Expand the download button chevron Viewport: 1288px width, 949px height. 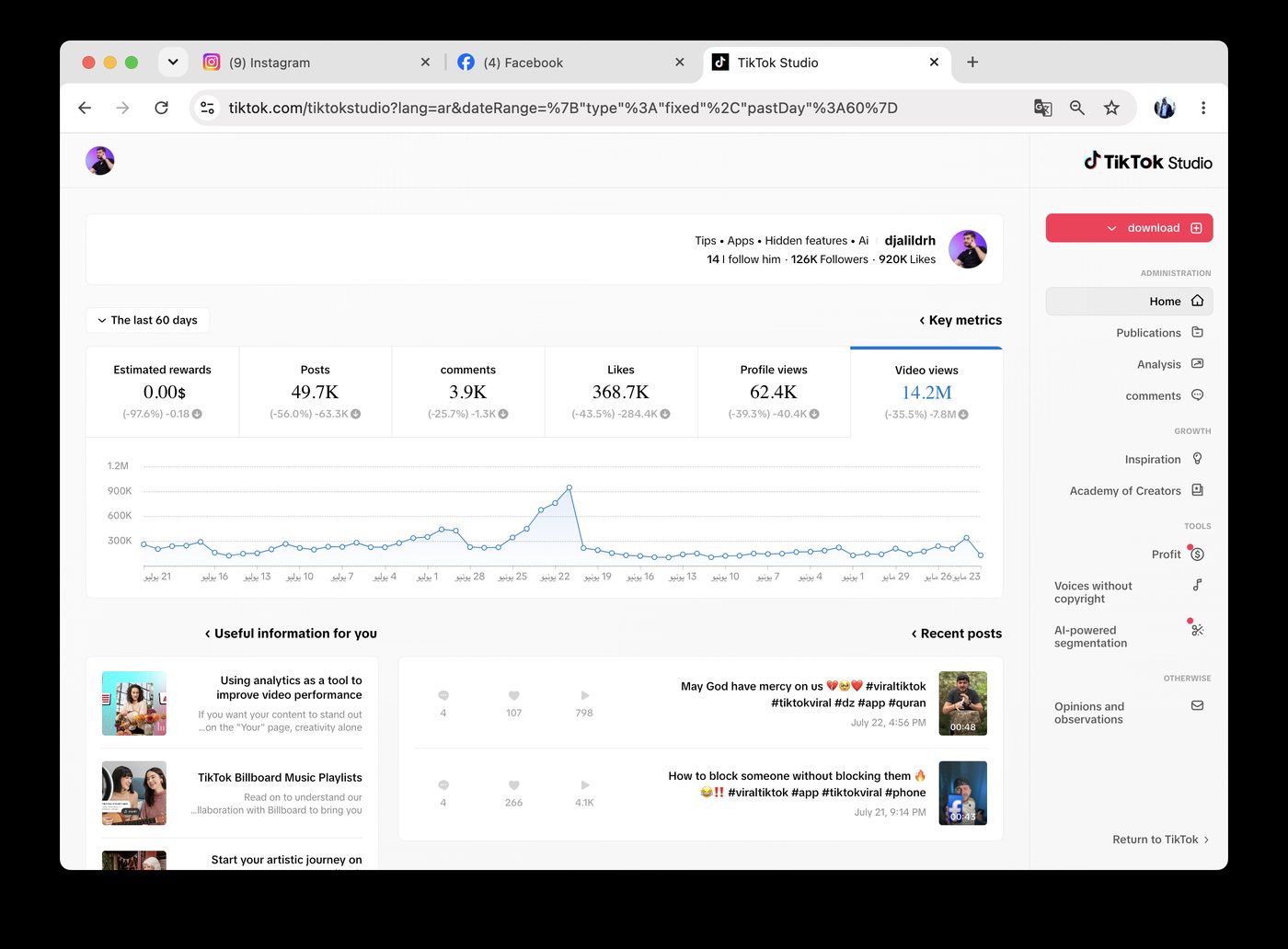coord(1111,228)
